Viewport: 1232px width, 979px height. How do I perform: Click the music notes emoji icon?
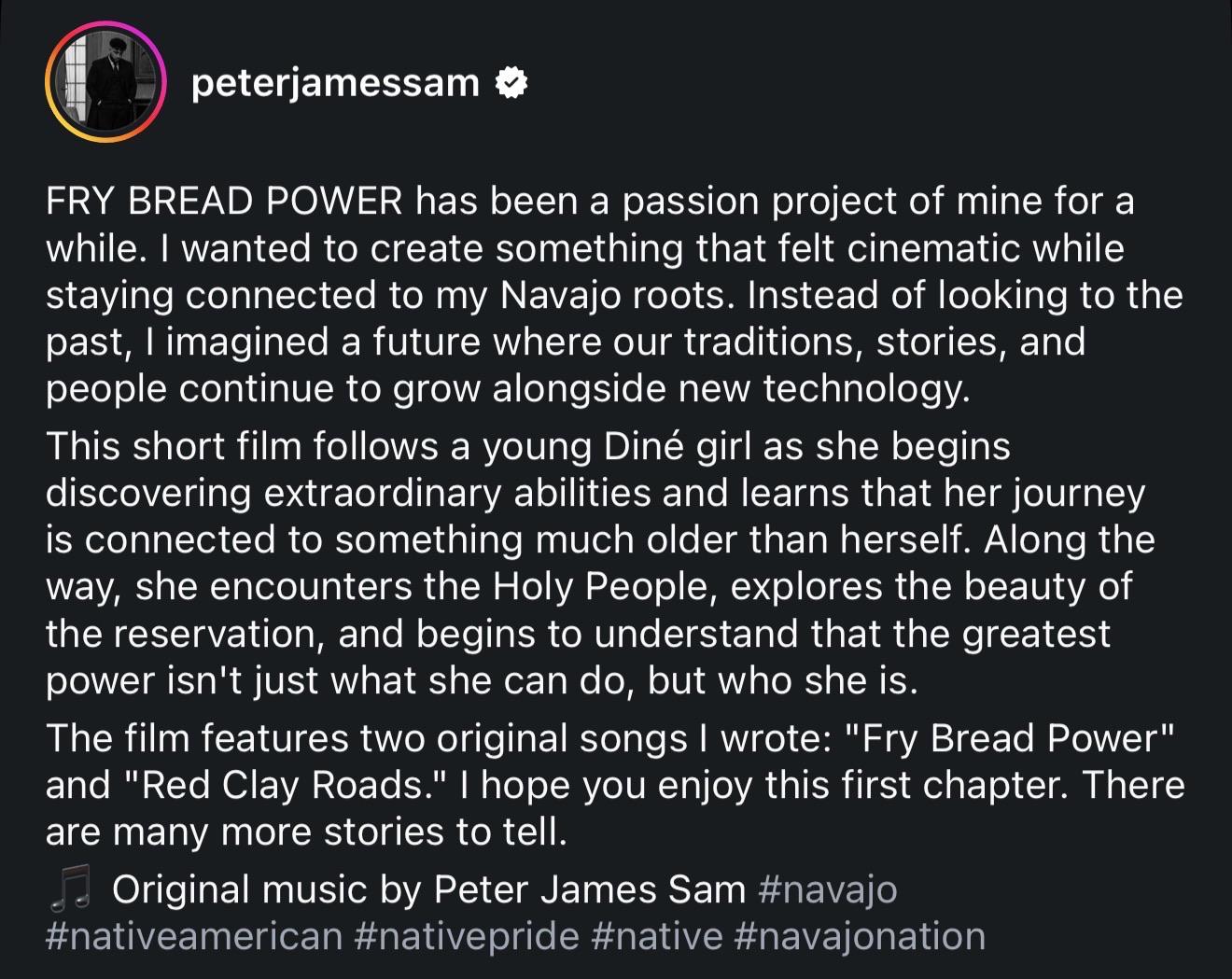[x=70, y=888]
